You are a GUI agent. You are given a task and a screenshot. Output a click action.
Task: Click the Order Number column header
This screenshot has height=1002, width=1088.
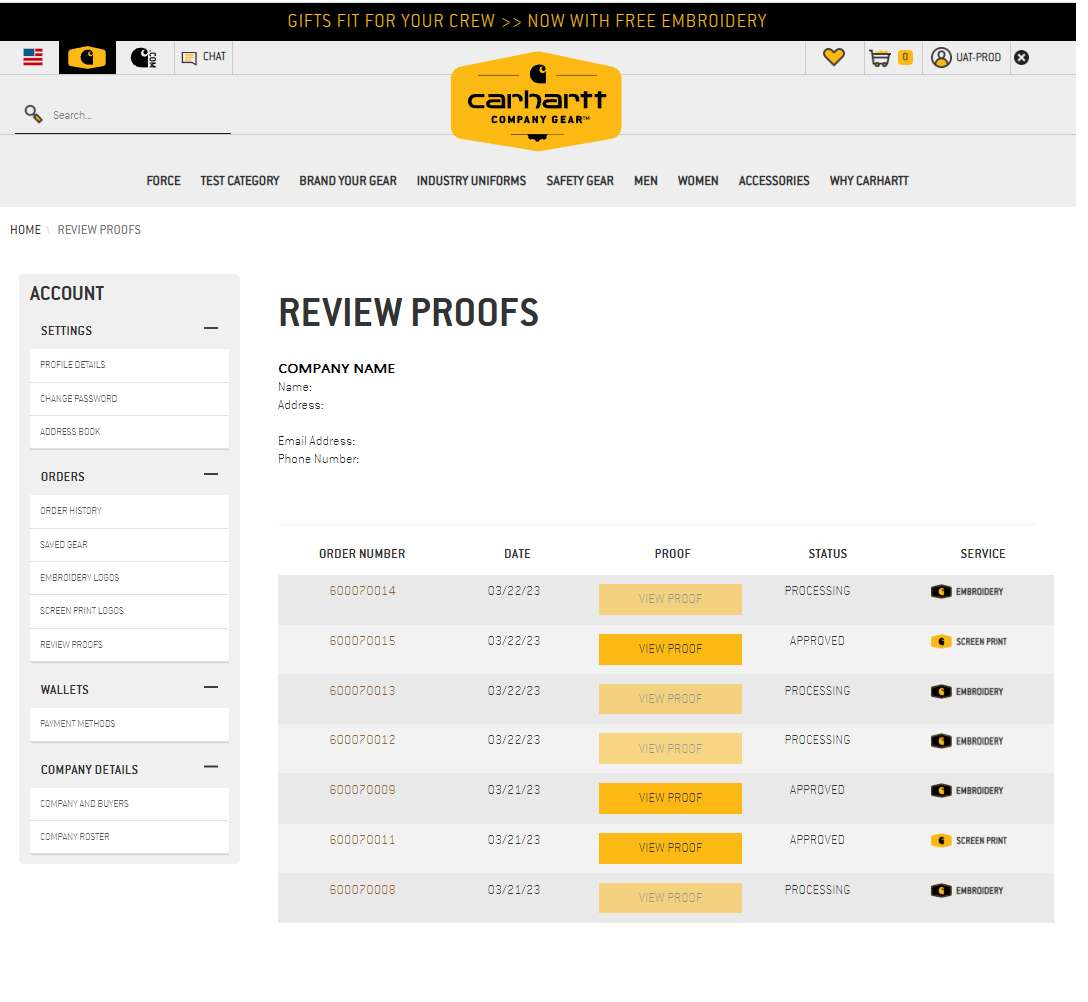(362, 554)
